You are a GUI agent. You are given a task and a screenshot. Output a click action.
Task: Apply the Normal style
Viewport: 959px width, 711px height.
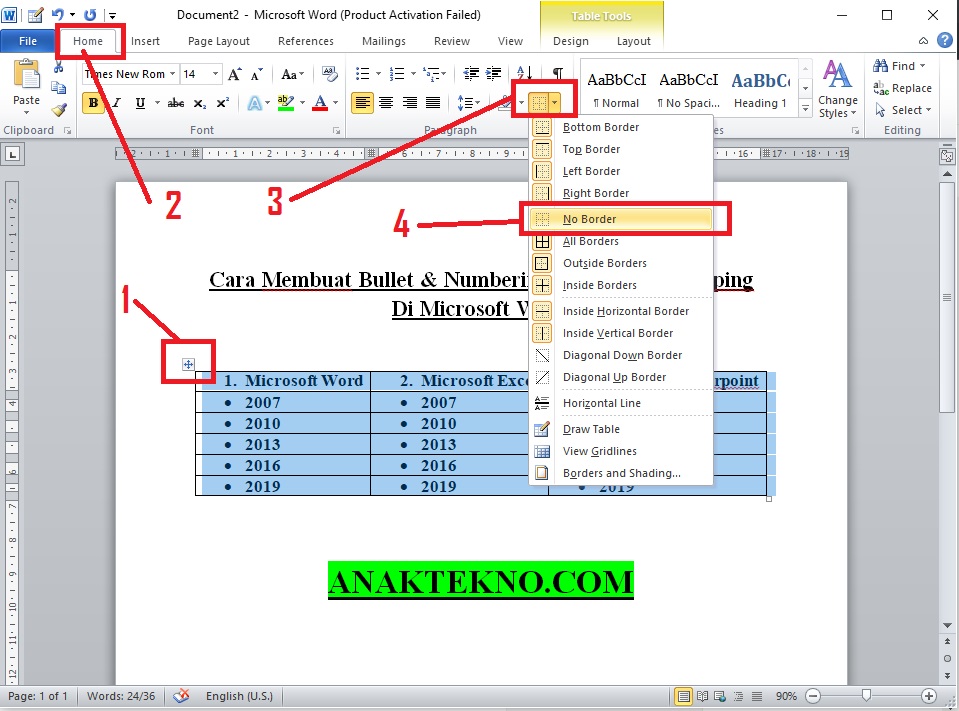pos(616,89)
